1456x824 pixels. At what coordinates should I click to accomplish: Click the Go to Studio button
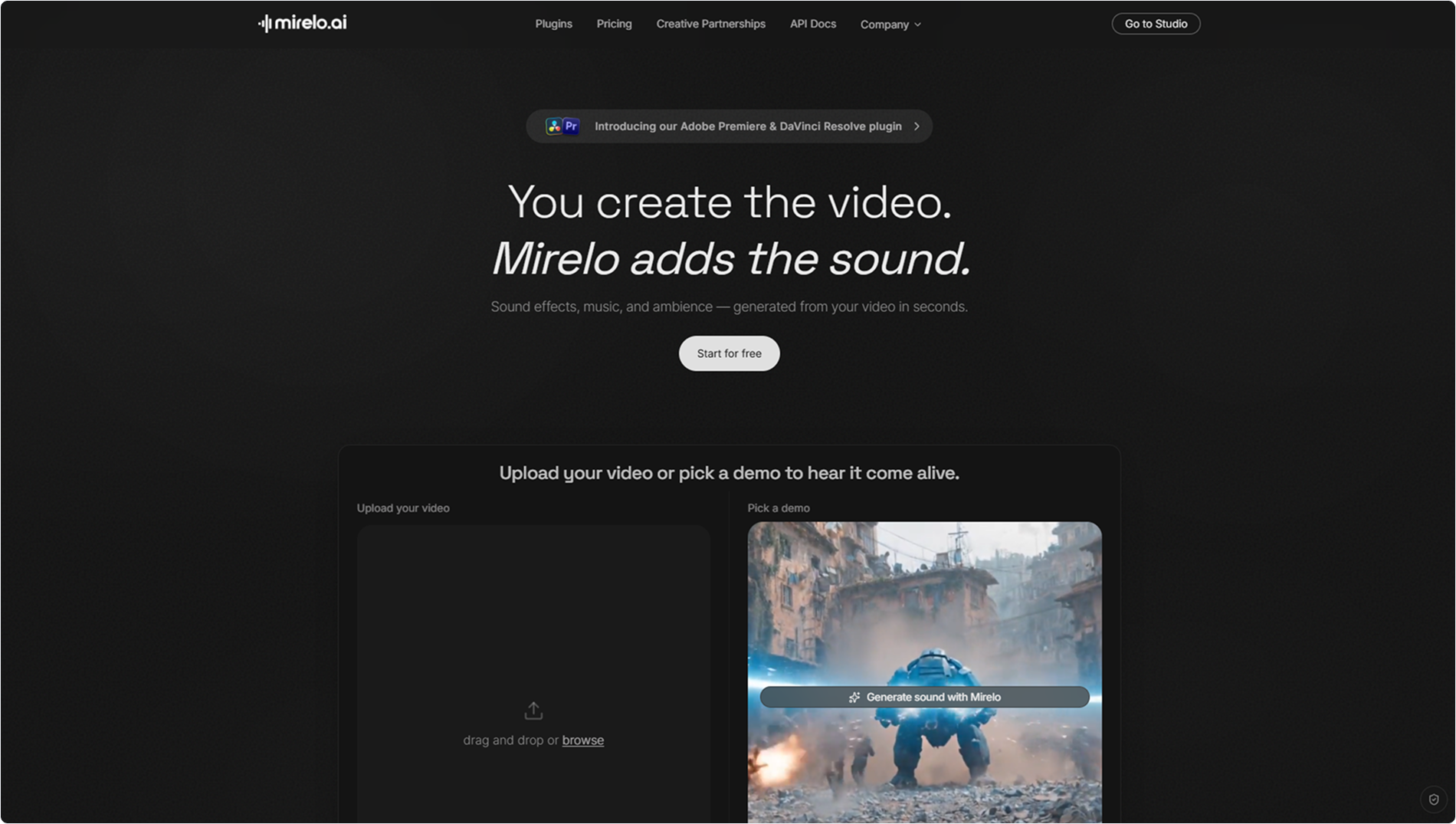(x=1156, y=23)
